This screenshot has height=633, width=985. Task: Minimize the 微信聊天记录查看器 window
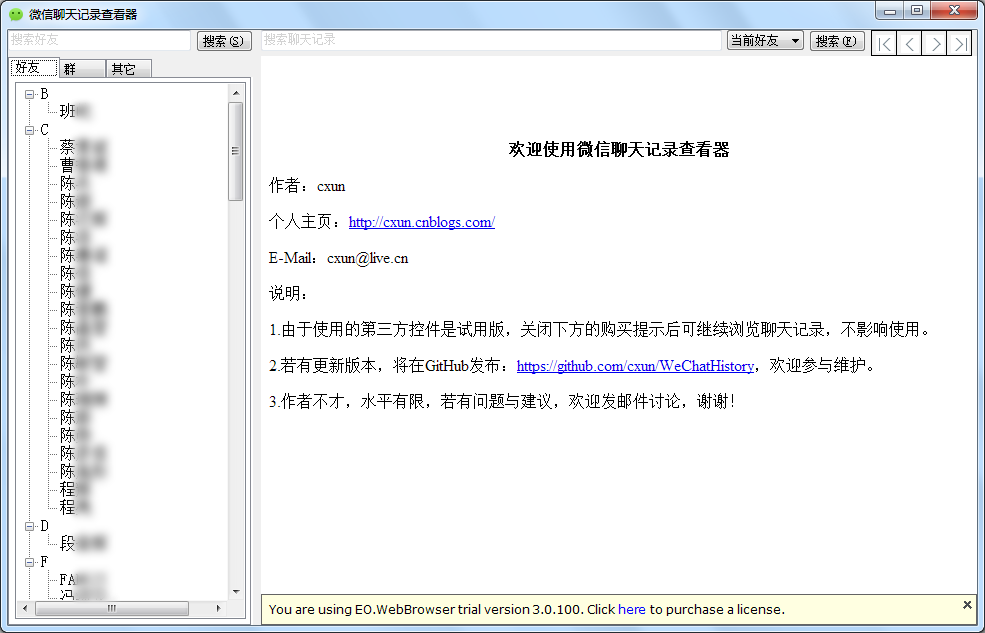click(889, 11)
